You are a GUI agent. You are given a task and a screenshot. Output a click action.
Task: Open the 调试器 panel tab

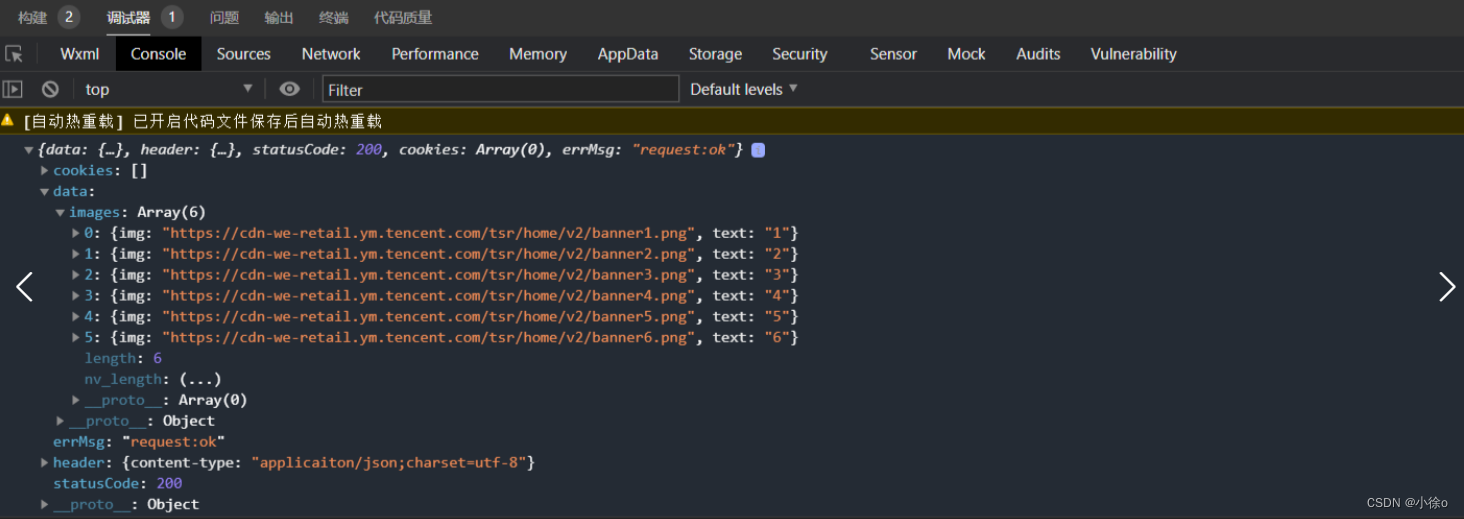pos(129,17)
